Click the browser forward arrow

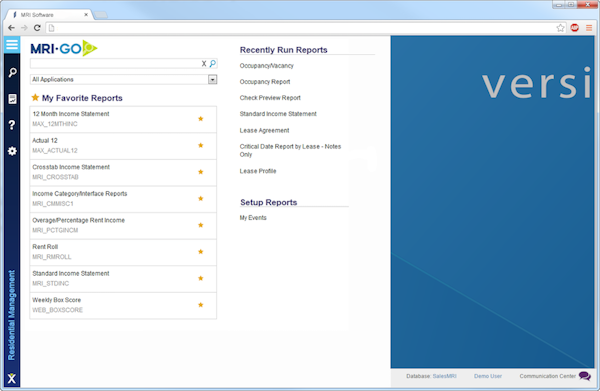[x=24, y=28]
